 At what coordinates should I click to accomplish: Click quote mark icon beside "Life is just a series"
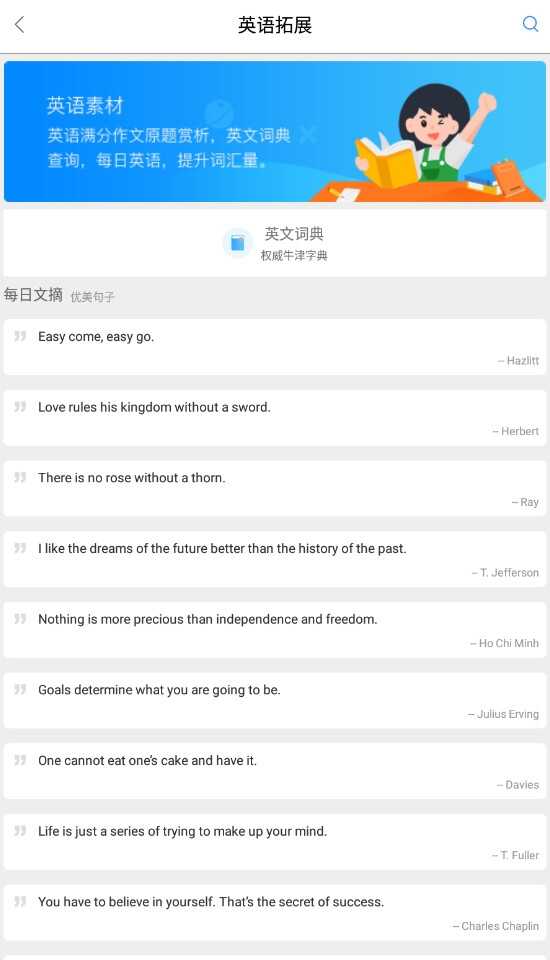20,831
